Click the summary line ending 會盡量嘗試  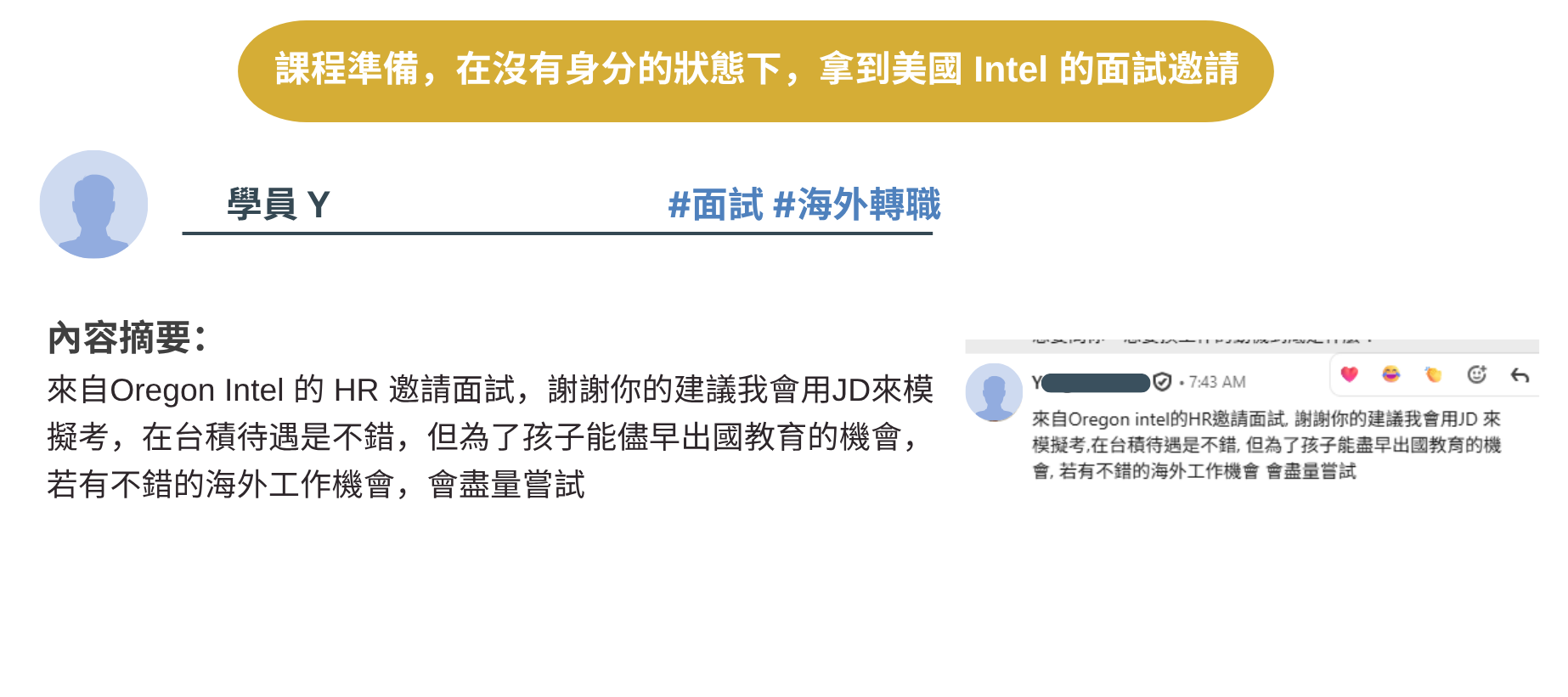pos(316,485)
